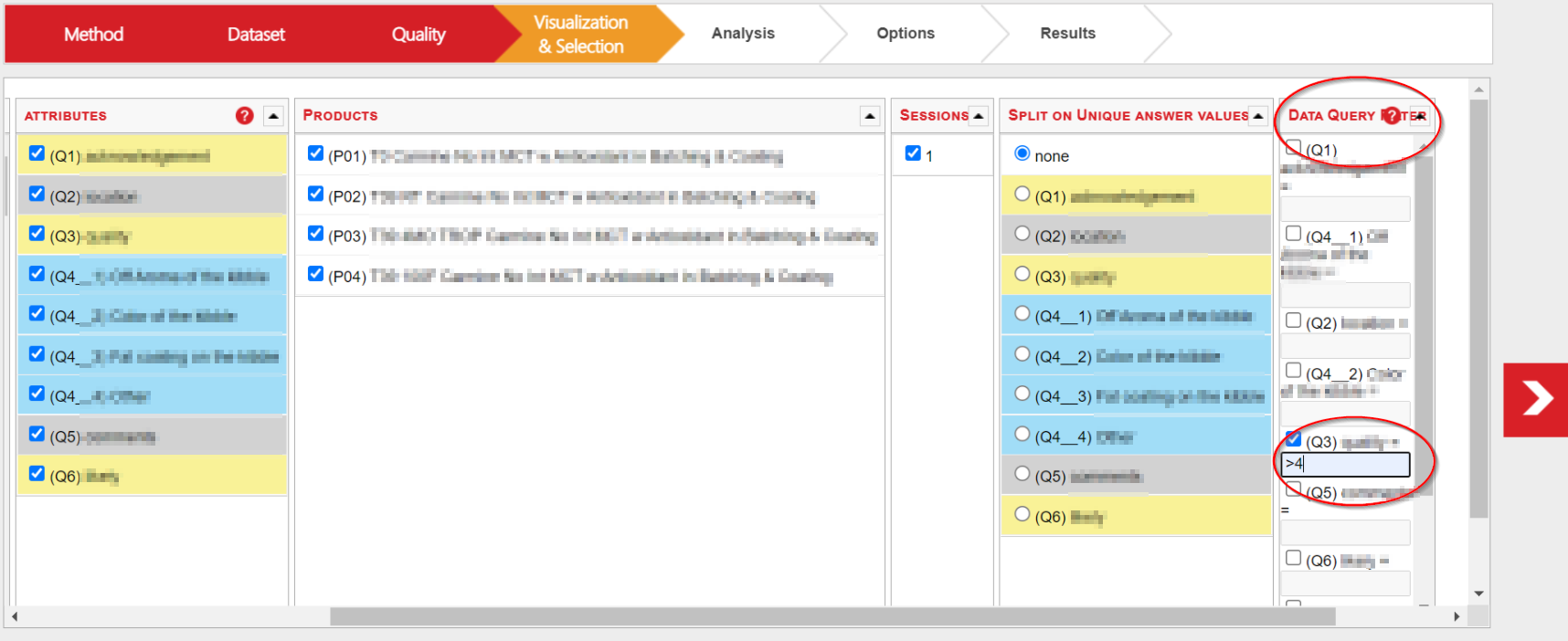Click the red next arrow button
Screen dimensions: 1568x641
(1536, 400)
